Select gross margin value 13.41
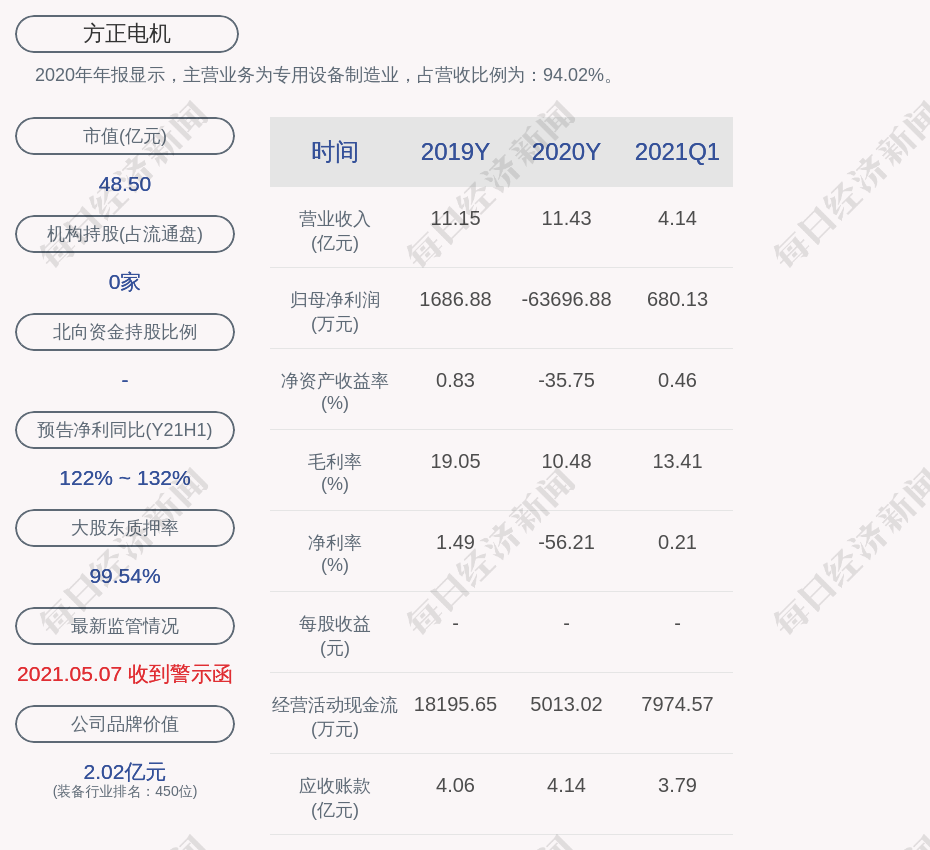Image resolution: width=930 pixels, height=850 pixels. tap(677, 461)
